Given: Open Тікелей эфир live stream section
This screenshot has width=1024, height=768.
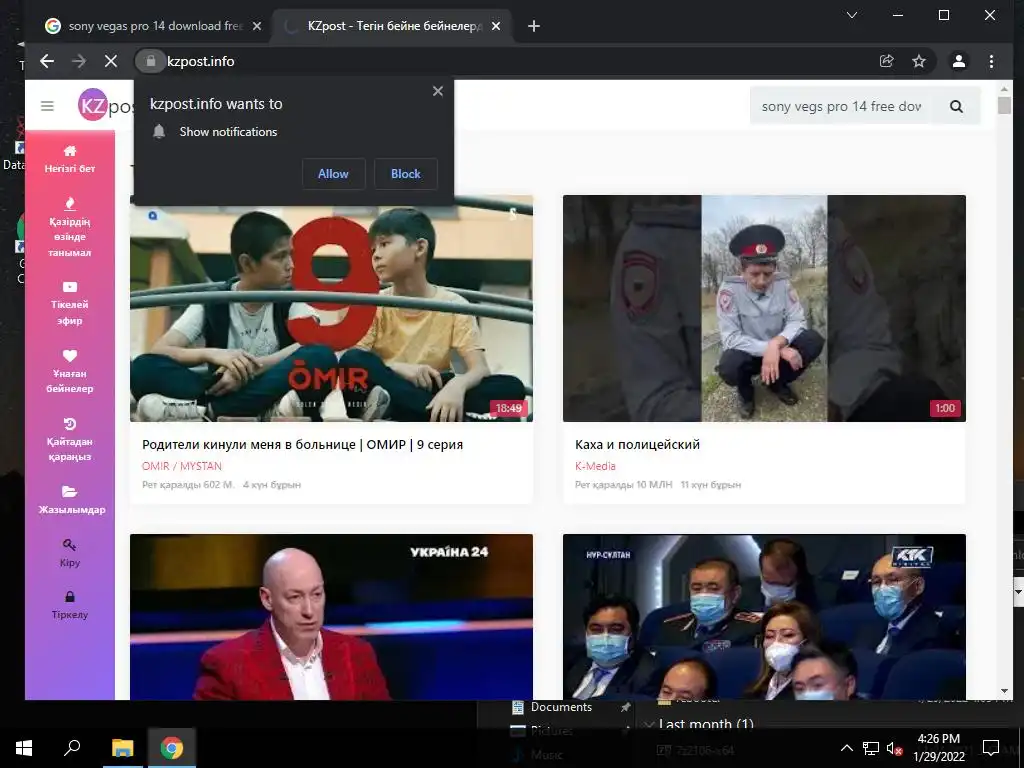Looking at the screenshot, I should (x=69, y=304).
